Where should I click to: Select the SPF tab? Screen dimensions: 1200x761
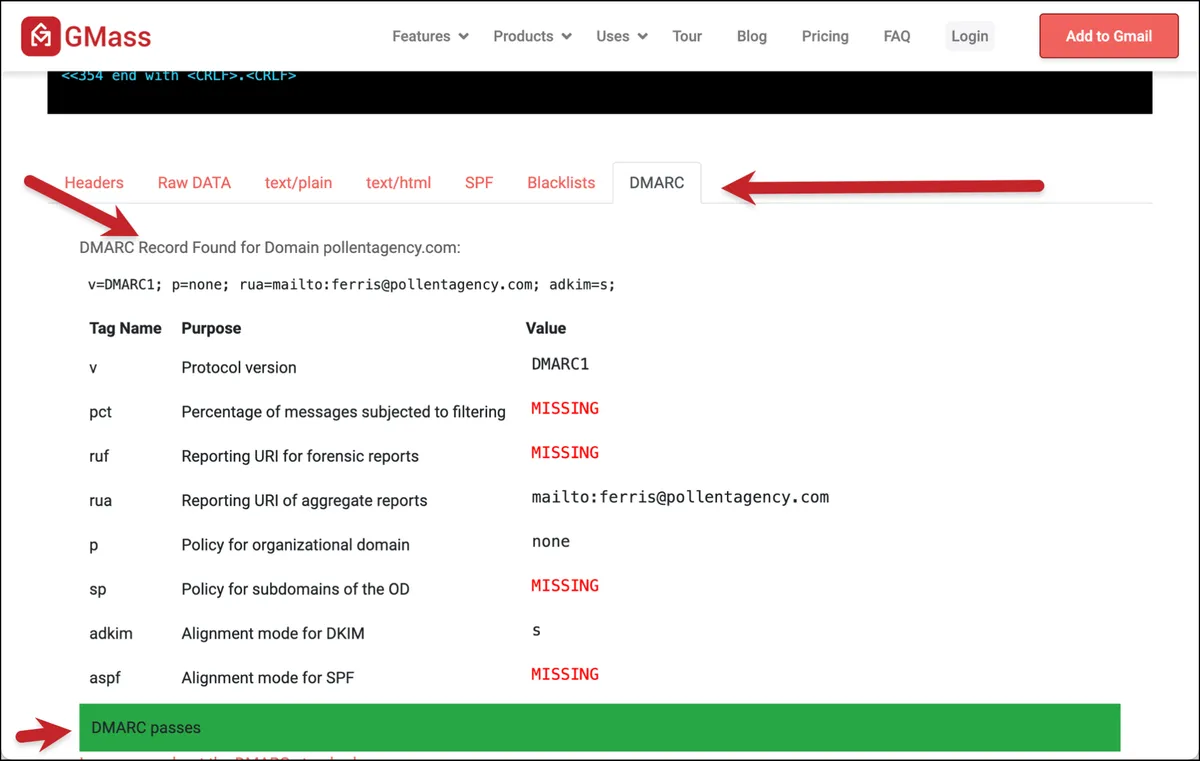pyautogui.click(x=479, y=183)
